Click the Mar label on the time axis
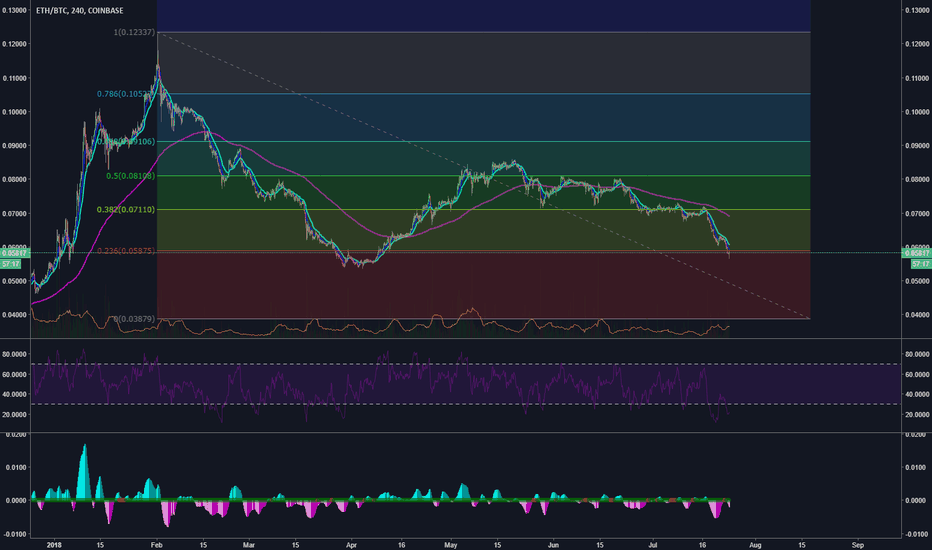 coord(248,545)
